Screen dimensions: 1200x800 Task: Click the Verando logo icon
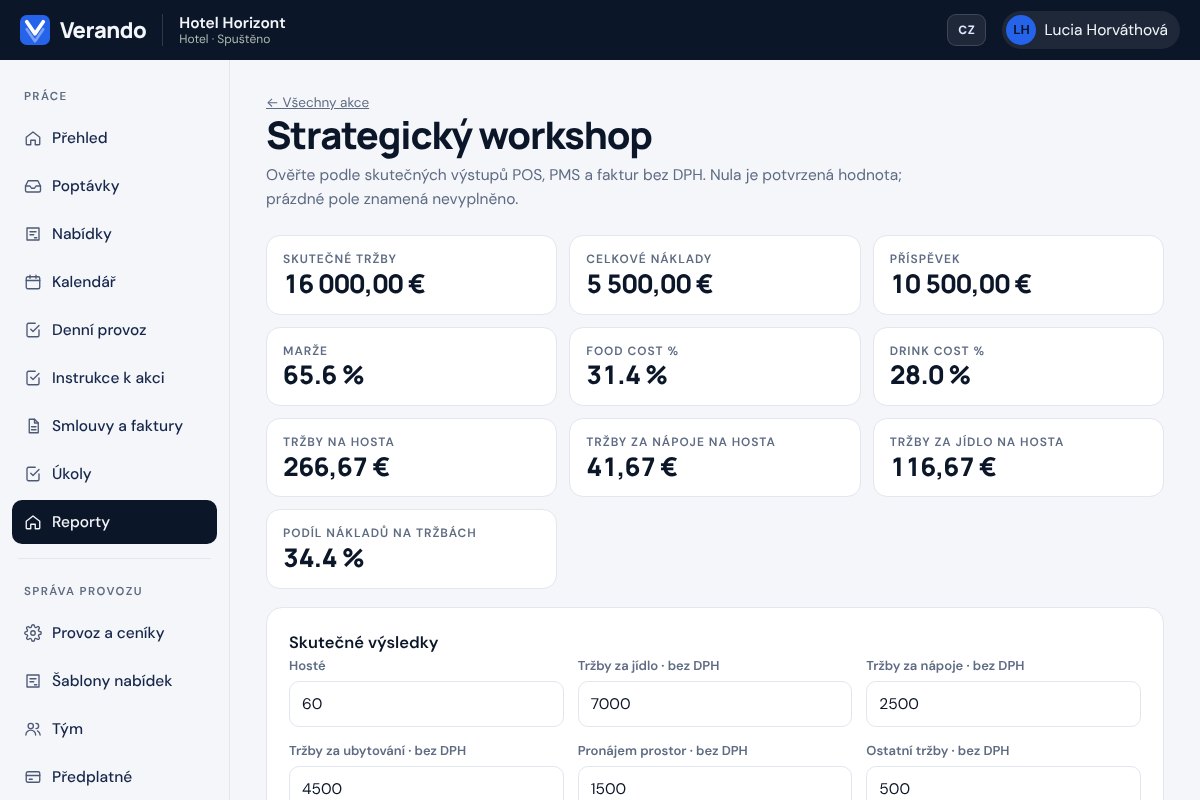click(x=35, y=30)
